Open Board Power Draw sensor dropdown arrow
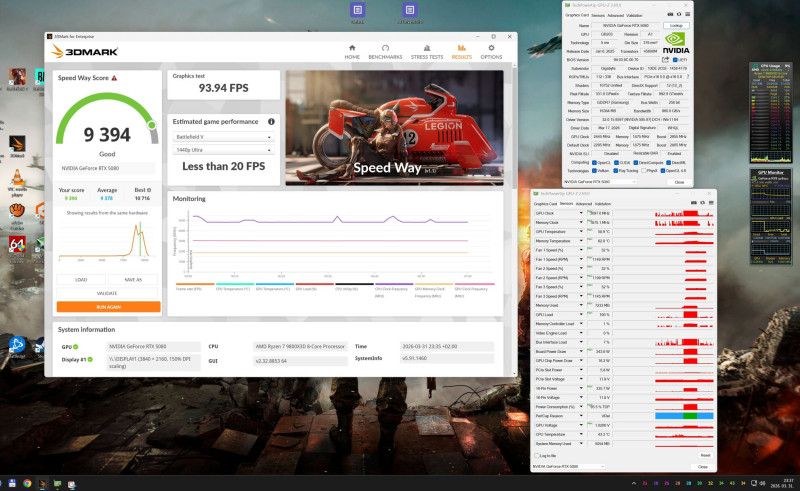 click(x=581, y=351)
